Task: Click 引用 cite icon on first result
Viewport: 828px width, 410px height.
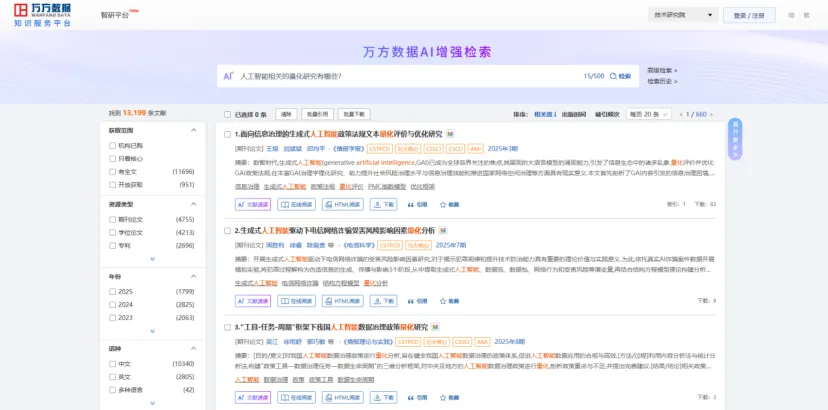Action: [x=418, y=204]
